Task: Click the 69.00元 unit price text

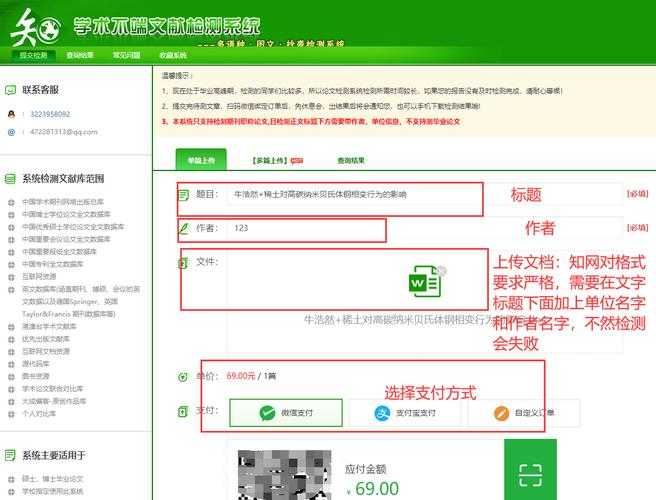Action: 241,376
